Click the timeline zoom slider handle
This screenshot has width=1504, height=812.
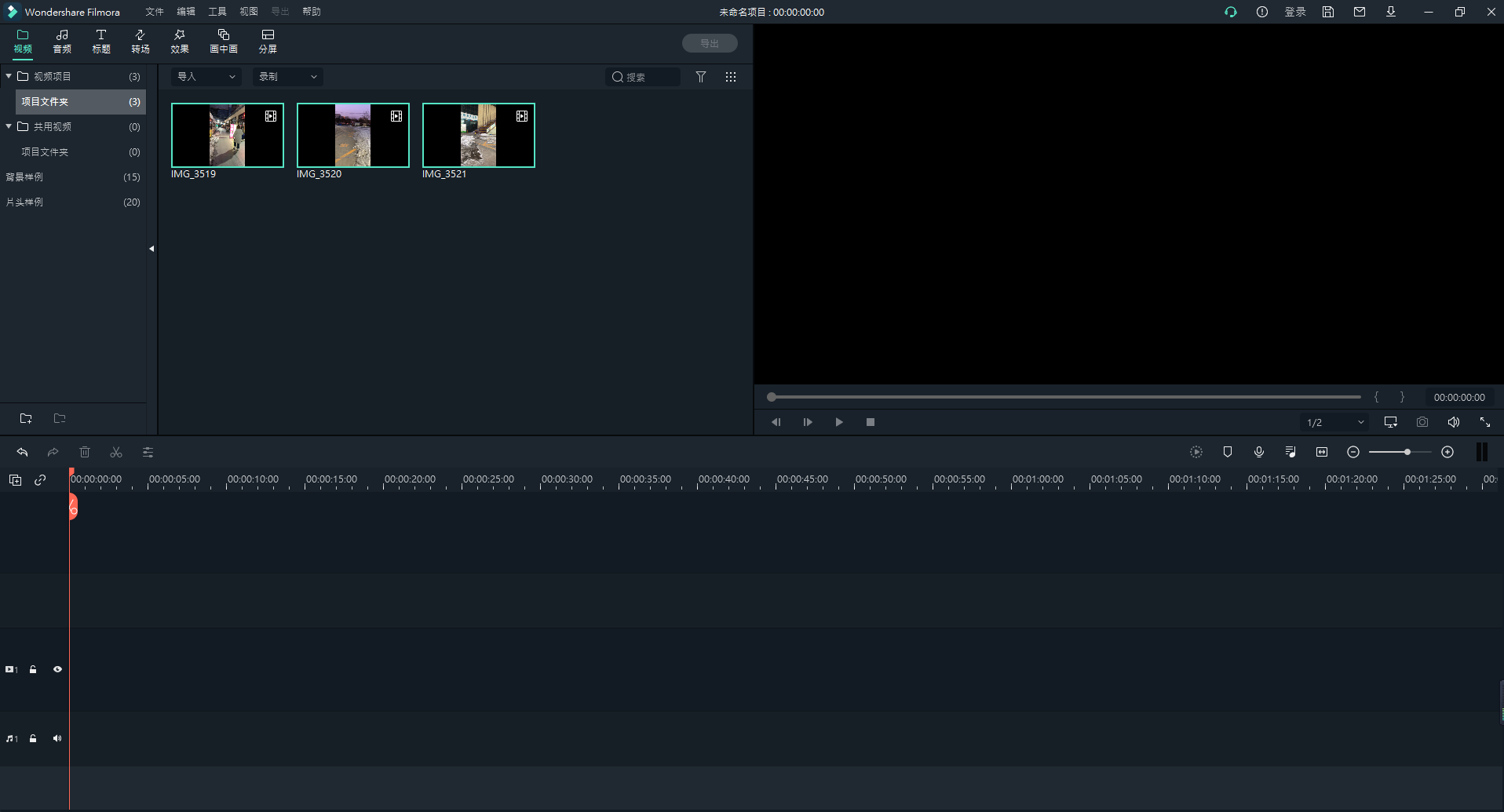click(1407, 452)
